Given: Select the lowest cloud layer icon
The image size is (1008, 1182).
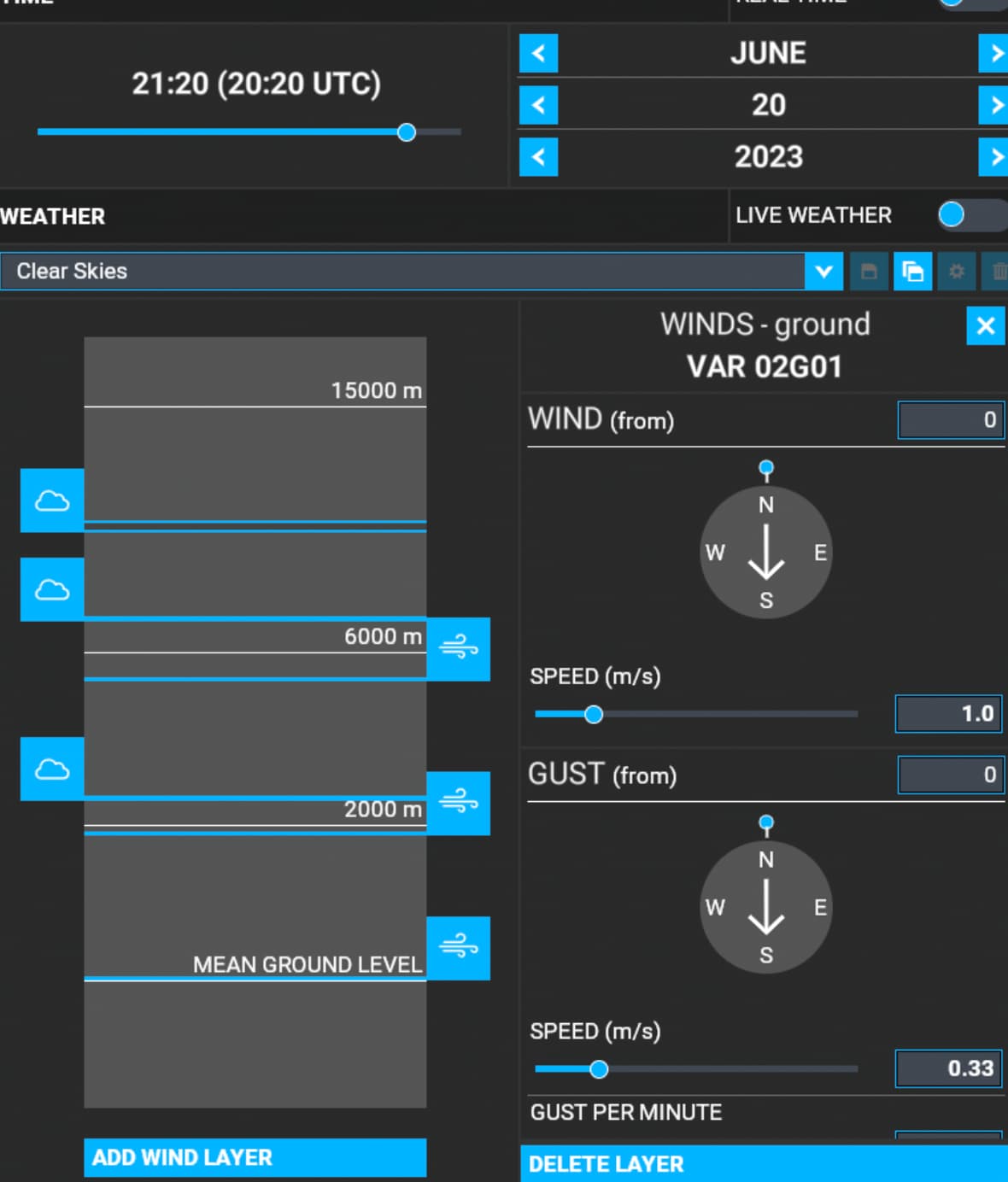Looking at the screenshot, I should [52, 769].
